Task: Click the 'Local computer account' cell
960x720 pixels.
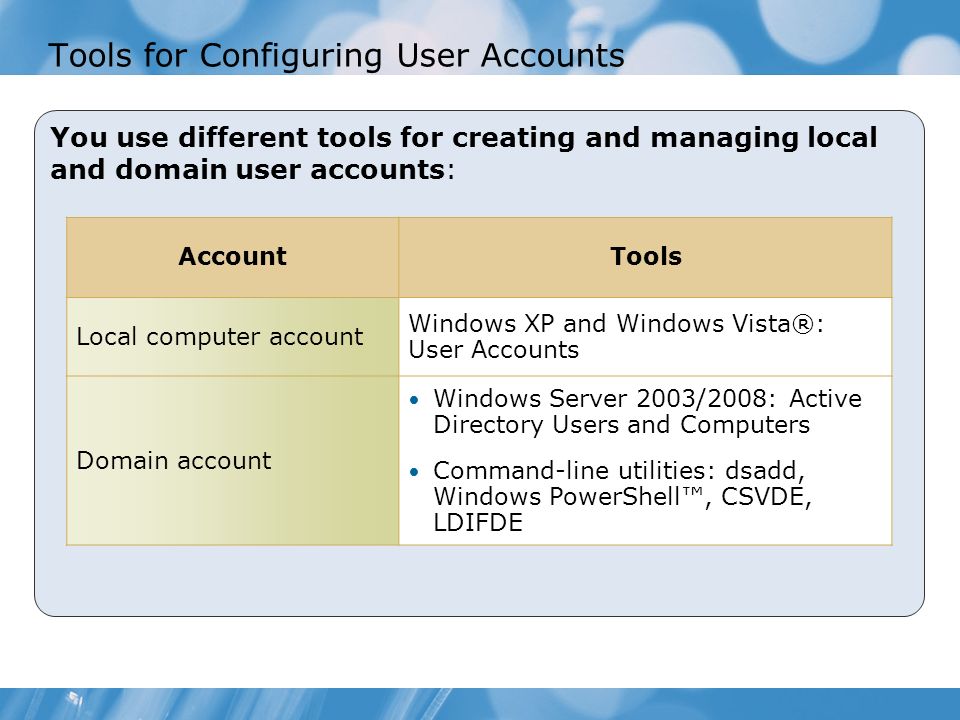Action: click(232, 337)
